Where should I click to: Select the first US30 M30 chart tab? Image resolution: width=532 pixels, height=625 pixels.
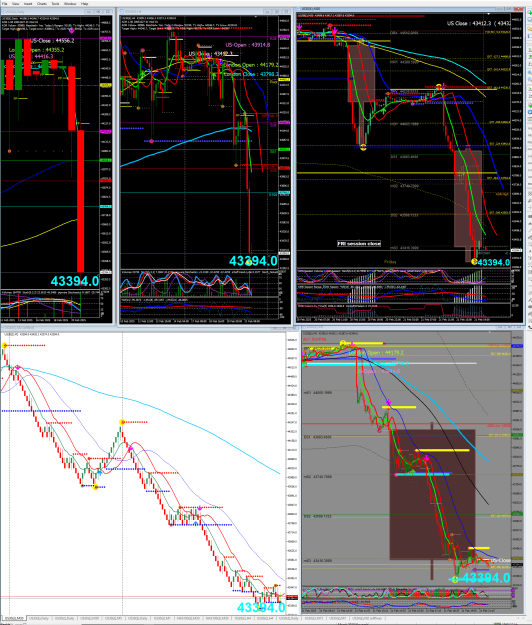pyautogui.click(x=14, y=618)
